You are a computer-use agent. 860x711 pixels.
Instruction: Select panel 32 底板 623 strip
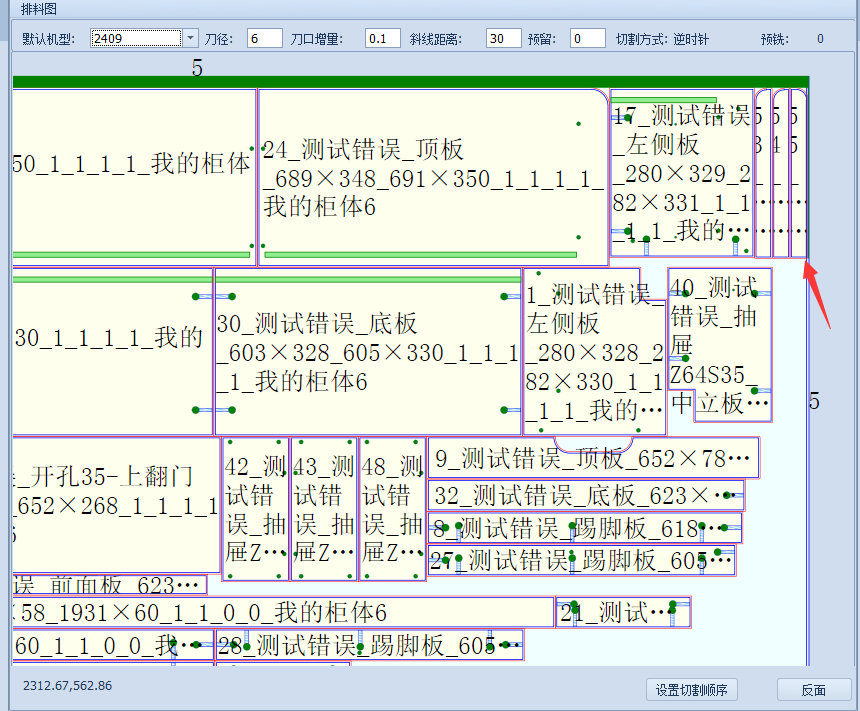pyautogui.click(x=585, y=495)
